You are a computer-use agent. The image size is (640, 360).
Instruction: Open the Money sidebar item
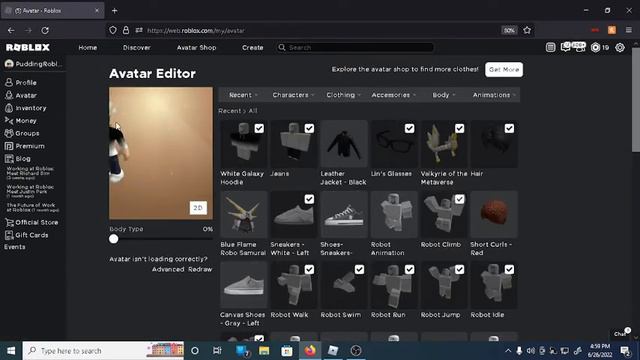[x=21, y=120]
